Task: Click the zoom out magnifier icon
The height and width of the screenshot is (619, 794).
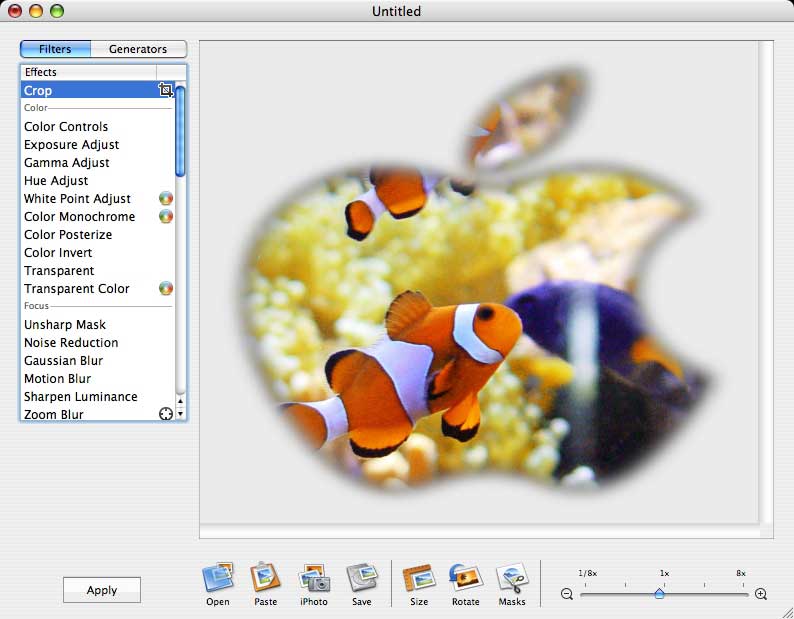Action: pyautogui.click(x=567, y=594)
